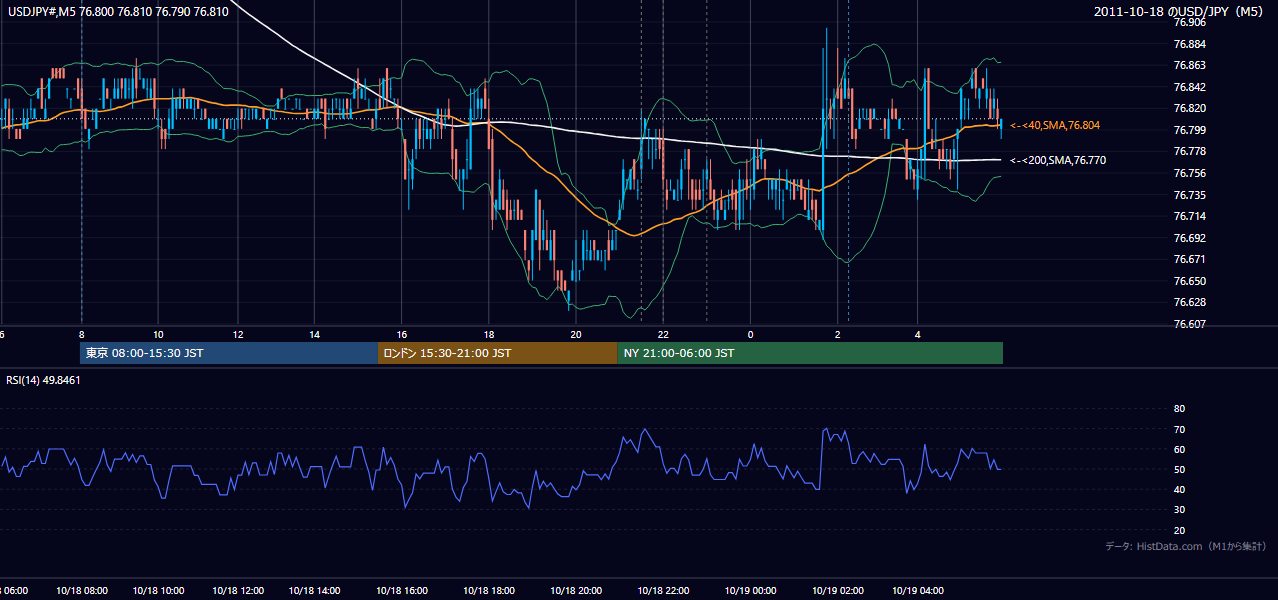
Task: Click hour marker 14 under the price chart
Action: click(315, 335)
